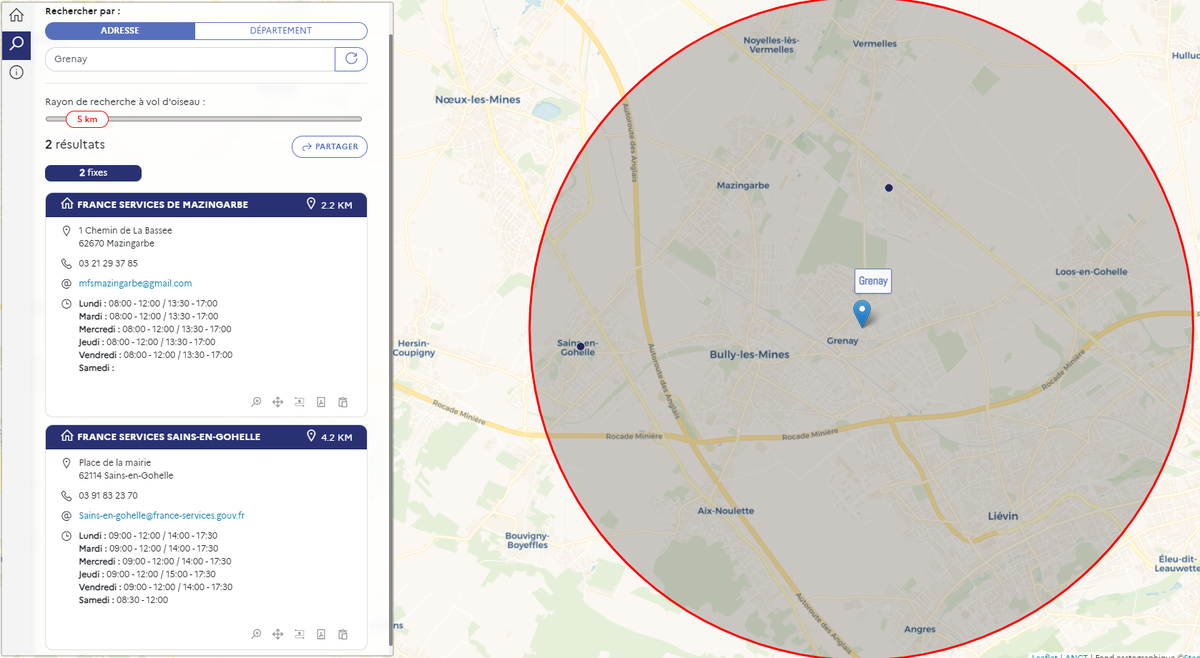1200x658 pixels.
Task: Select the address '1 Chemin de La Bassee'
Action: click(x=125, y=230)
